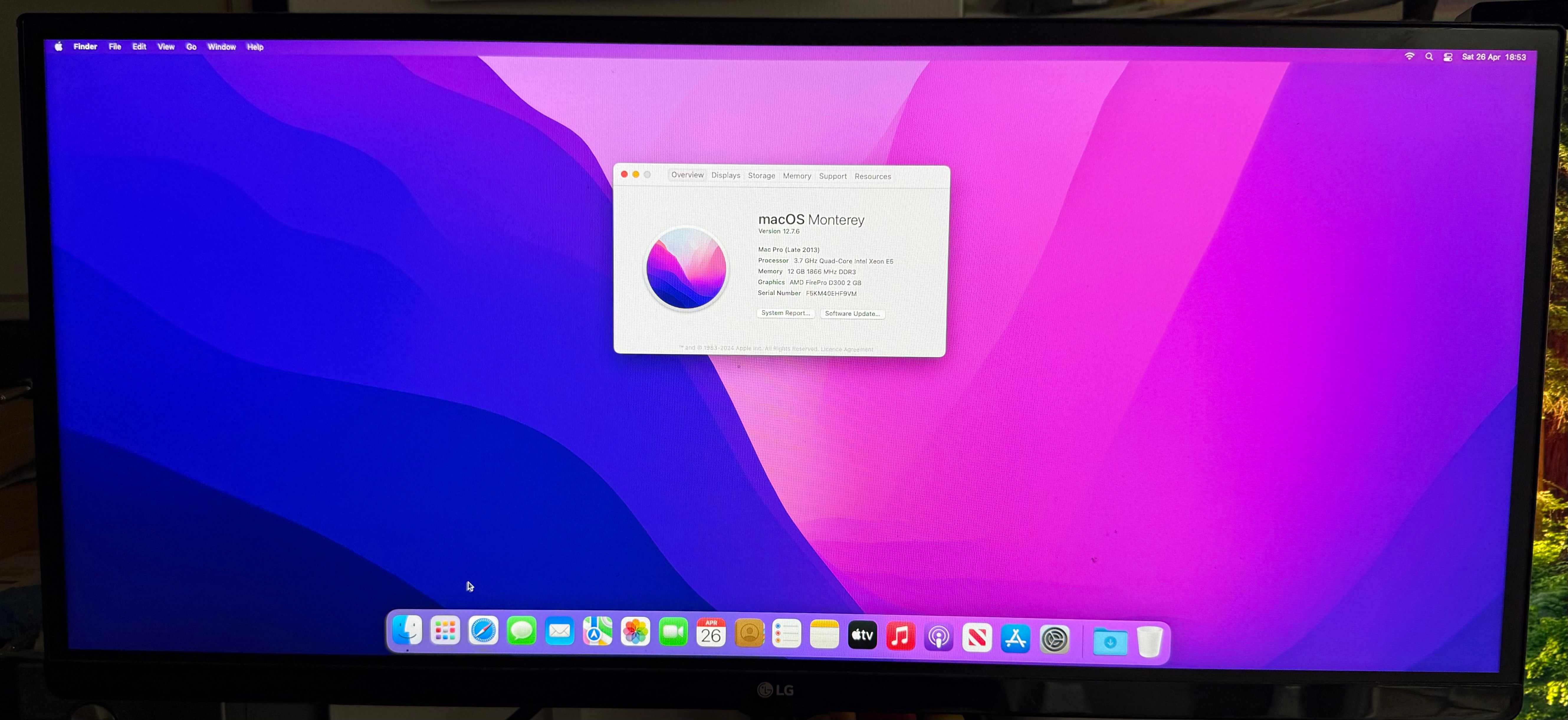Minimise the About This Mac window

[636, 174]
